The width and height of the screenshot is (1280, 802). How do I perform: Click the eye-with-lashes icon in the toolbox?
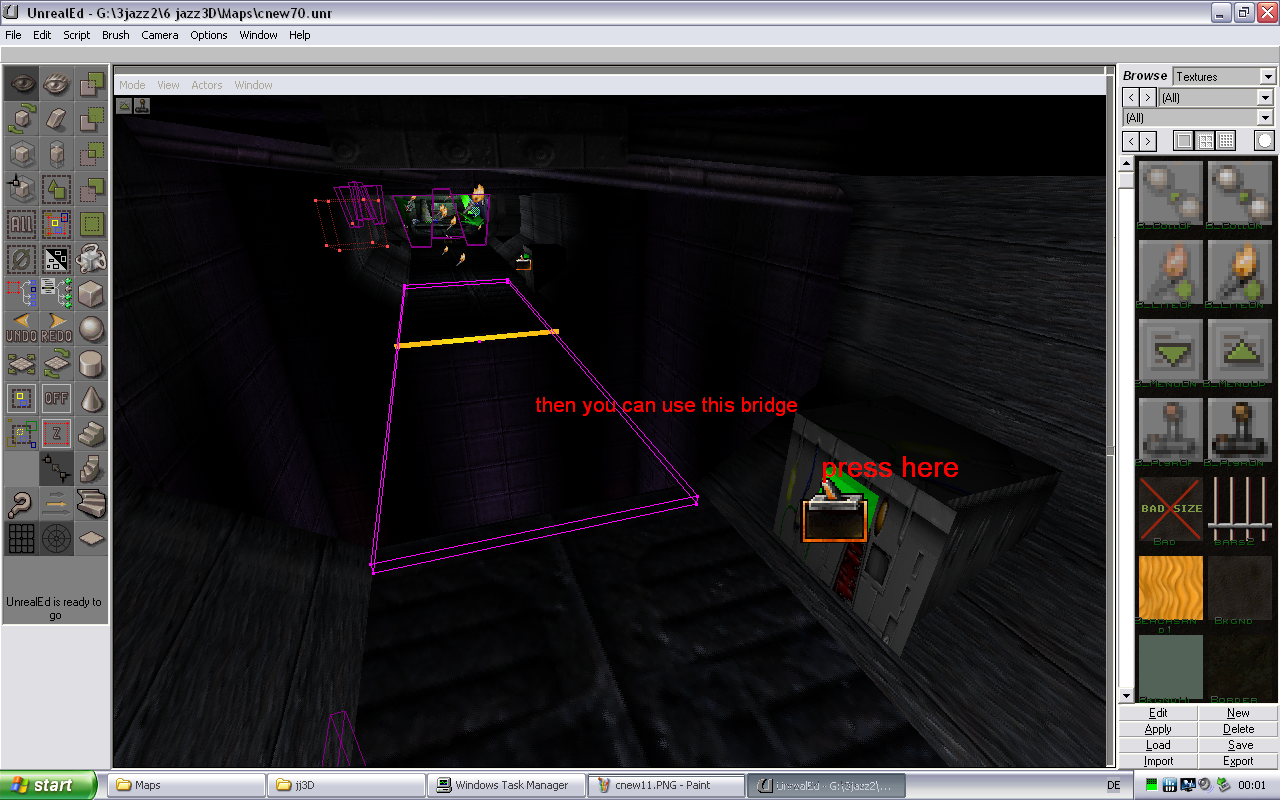click(57, 84)
